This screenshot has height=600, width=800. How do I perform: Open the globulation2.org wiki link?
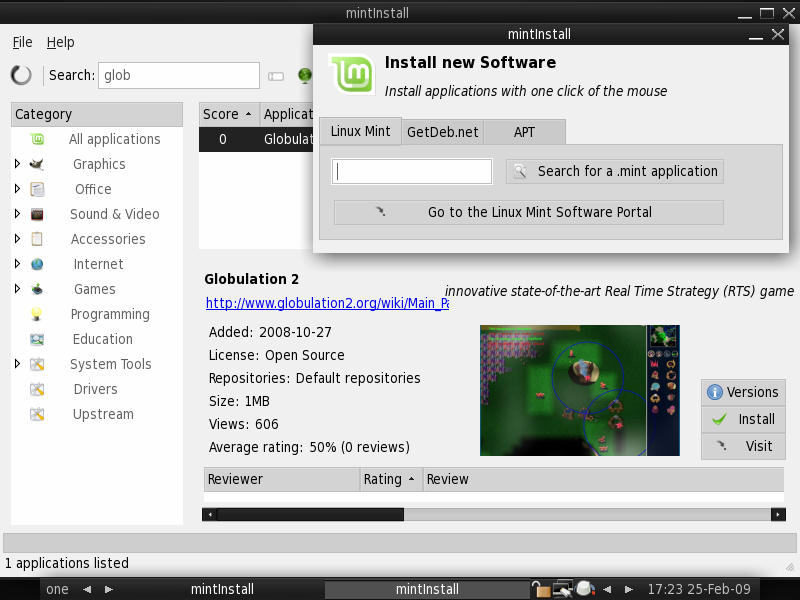coord(327,303)
